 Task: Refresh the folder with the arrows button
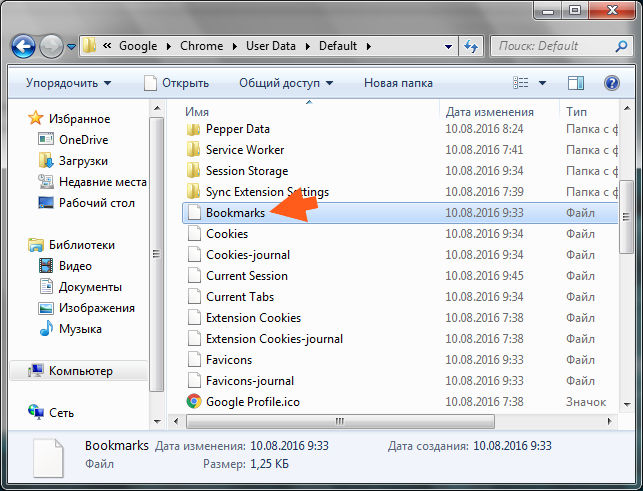point(471,46)
